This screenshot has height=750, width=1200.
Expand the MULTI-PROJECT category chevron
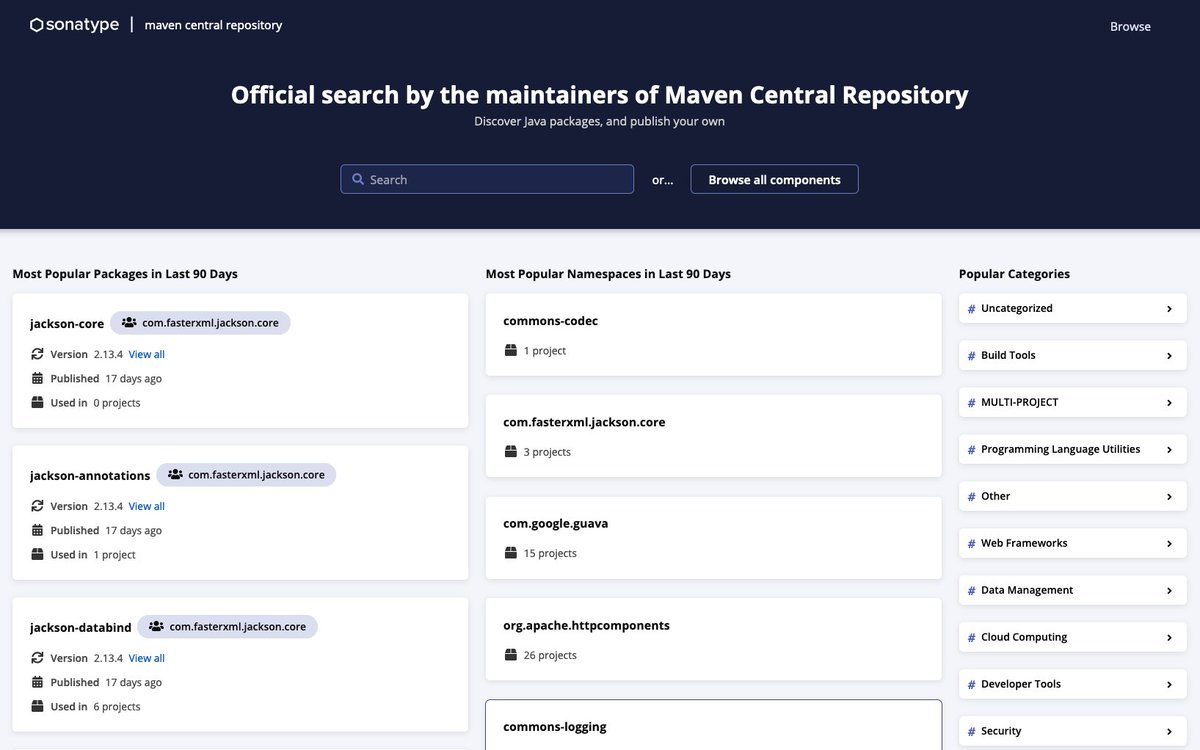pos(1169,403)
